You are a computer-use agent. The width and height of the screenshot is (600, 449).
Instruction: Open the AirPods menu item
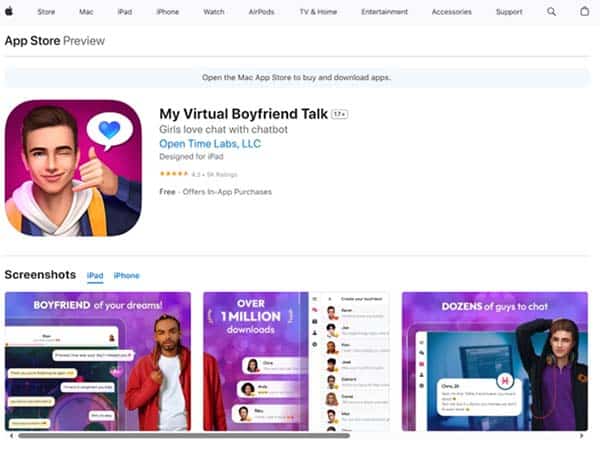[x=261, y=12]
